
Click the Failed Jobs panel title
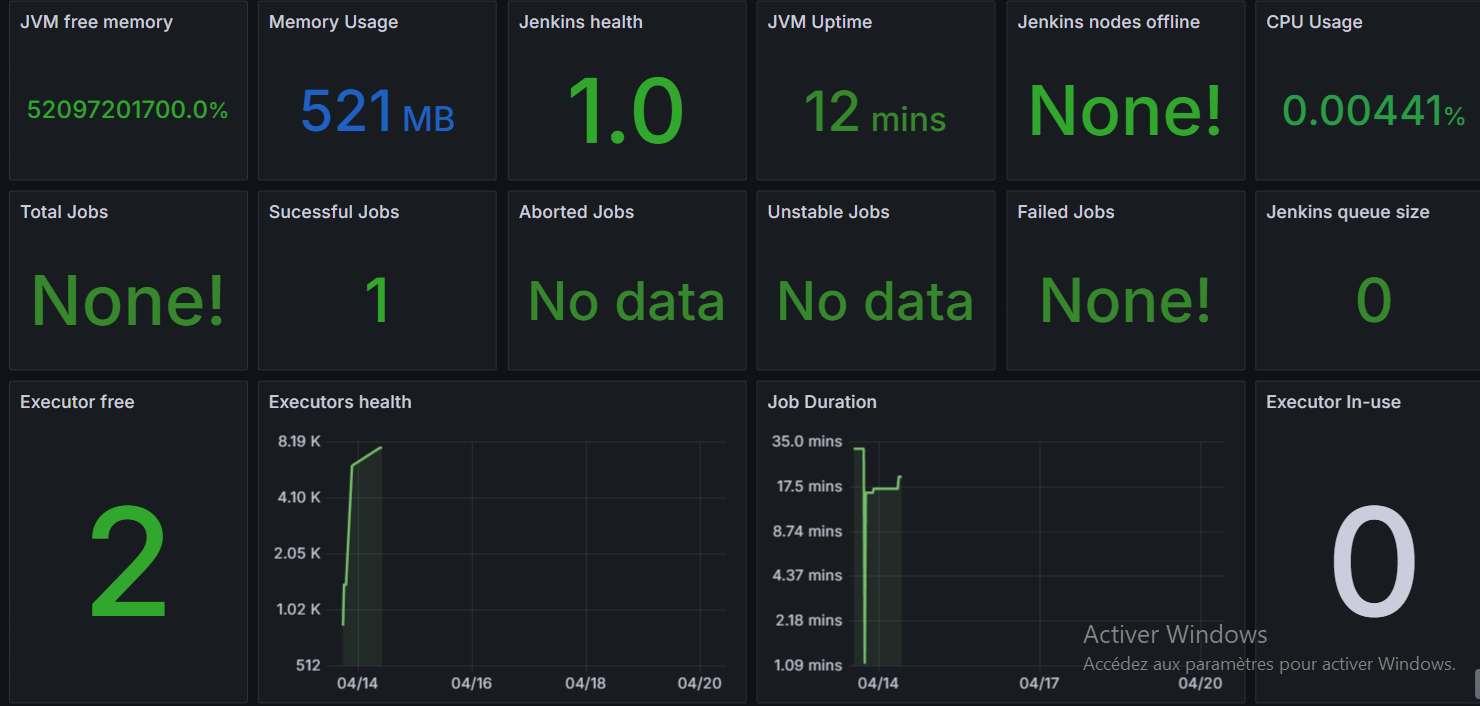(x=1065, y=212)
